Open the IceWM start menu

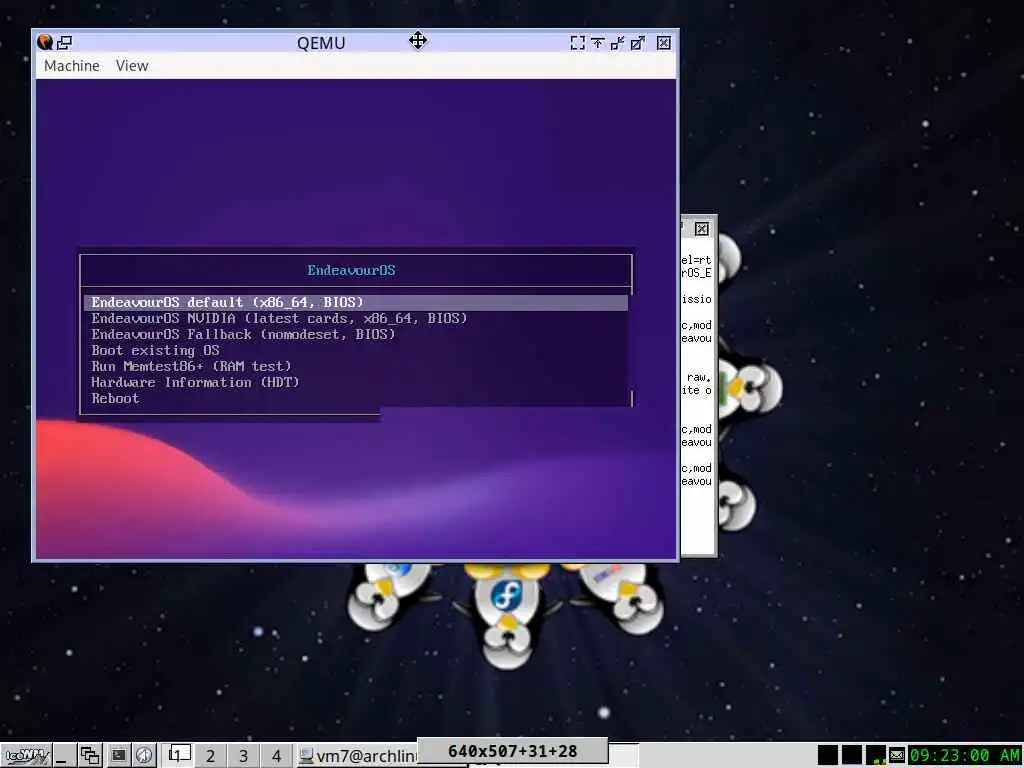click(x=27, y=756)
